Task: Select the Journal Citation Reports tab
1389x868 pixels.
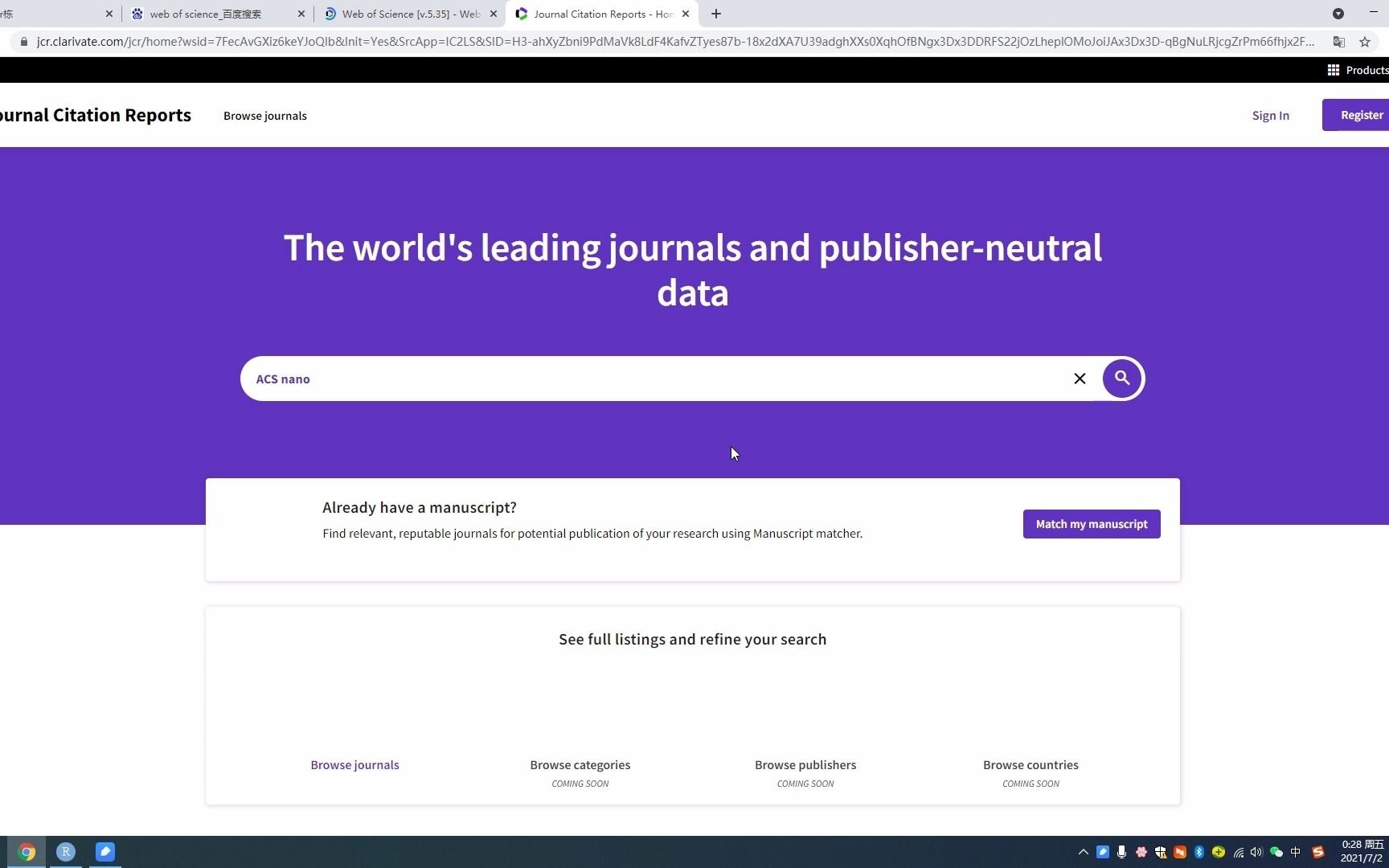Action: click(602, 14)
